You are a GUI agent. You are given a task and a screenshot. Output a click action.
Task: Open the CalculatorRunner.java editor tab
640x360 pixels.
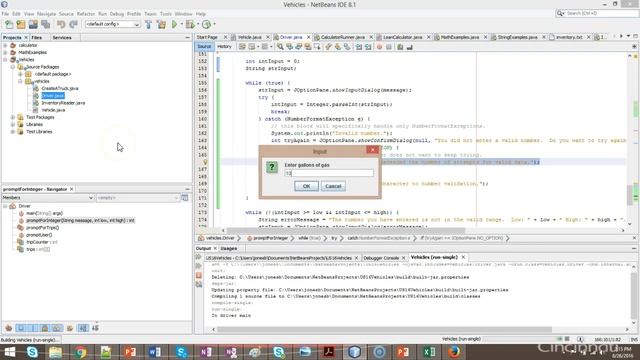tap(342, 37)
